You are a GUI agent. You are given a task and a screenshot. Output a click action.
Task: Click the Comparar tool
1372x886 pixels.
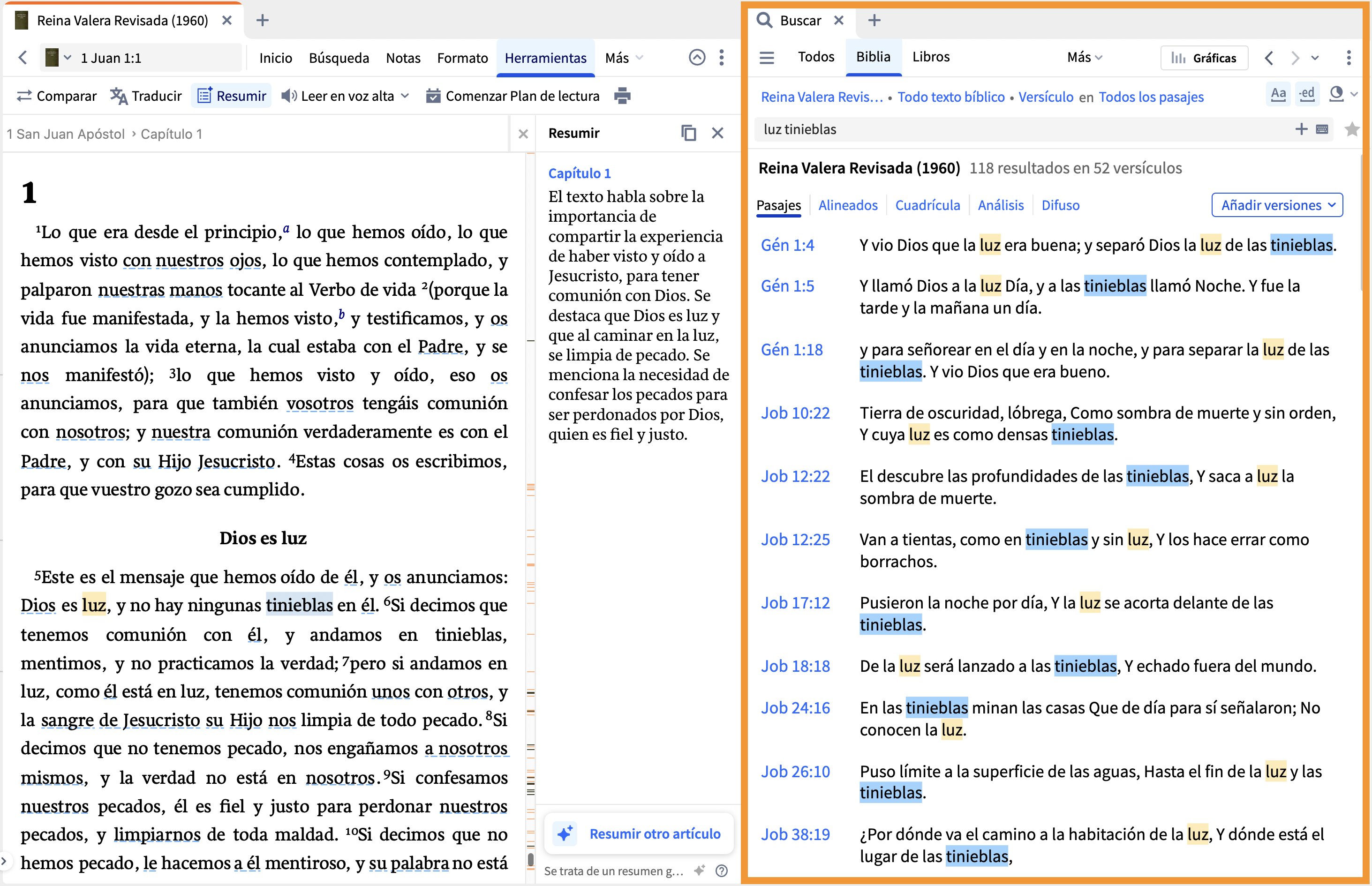tap(56, 96)
